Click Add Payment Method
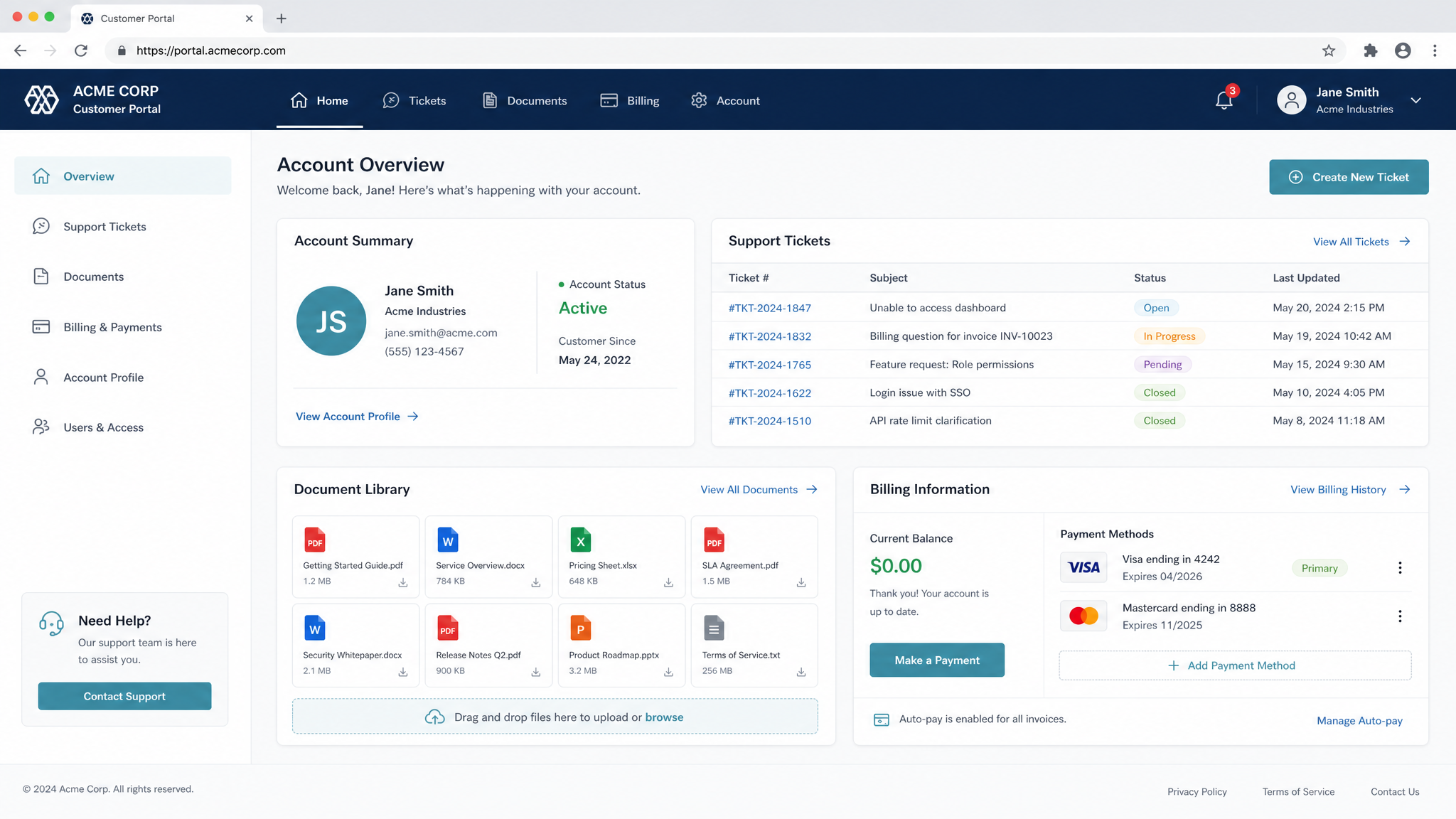 tap(1235, 665)
